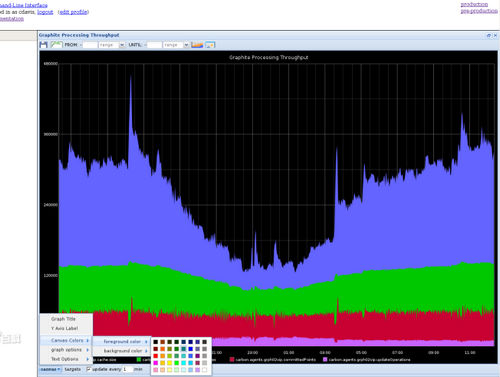The height and width of the screenshot is (377, 500).
Task: Select Y Axis Label menu entry
Action: point(65,328)
